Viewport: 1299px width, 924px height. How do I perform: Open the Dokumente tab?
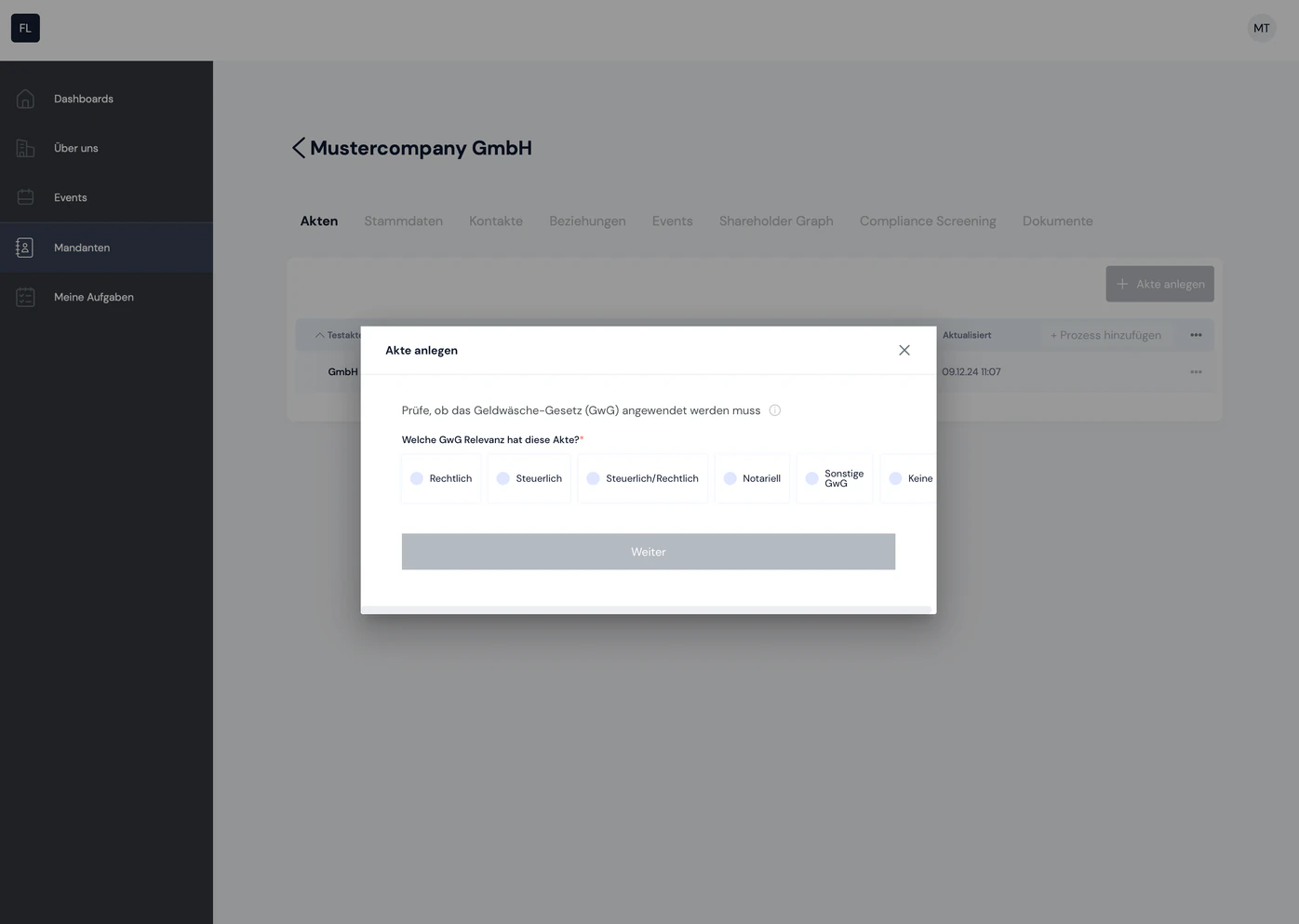coord(1057,221)
